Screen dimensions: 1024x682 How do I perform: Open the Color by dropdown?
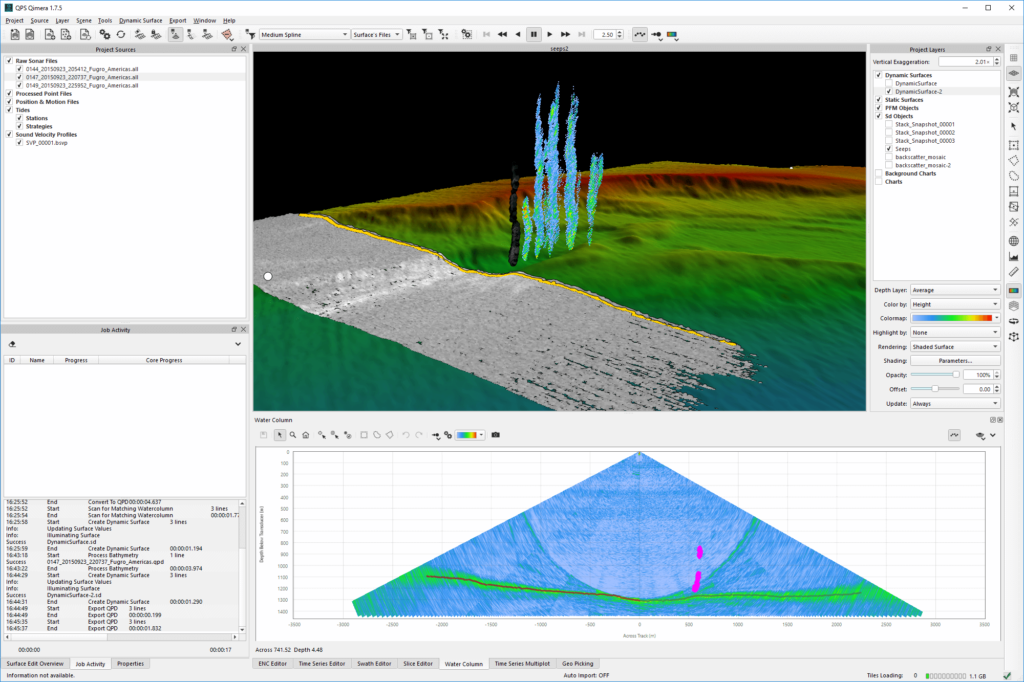954,304
